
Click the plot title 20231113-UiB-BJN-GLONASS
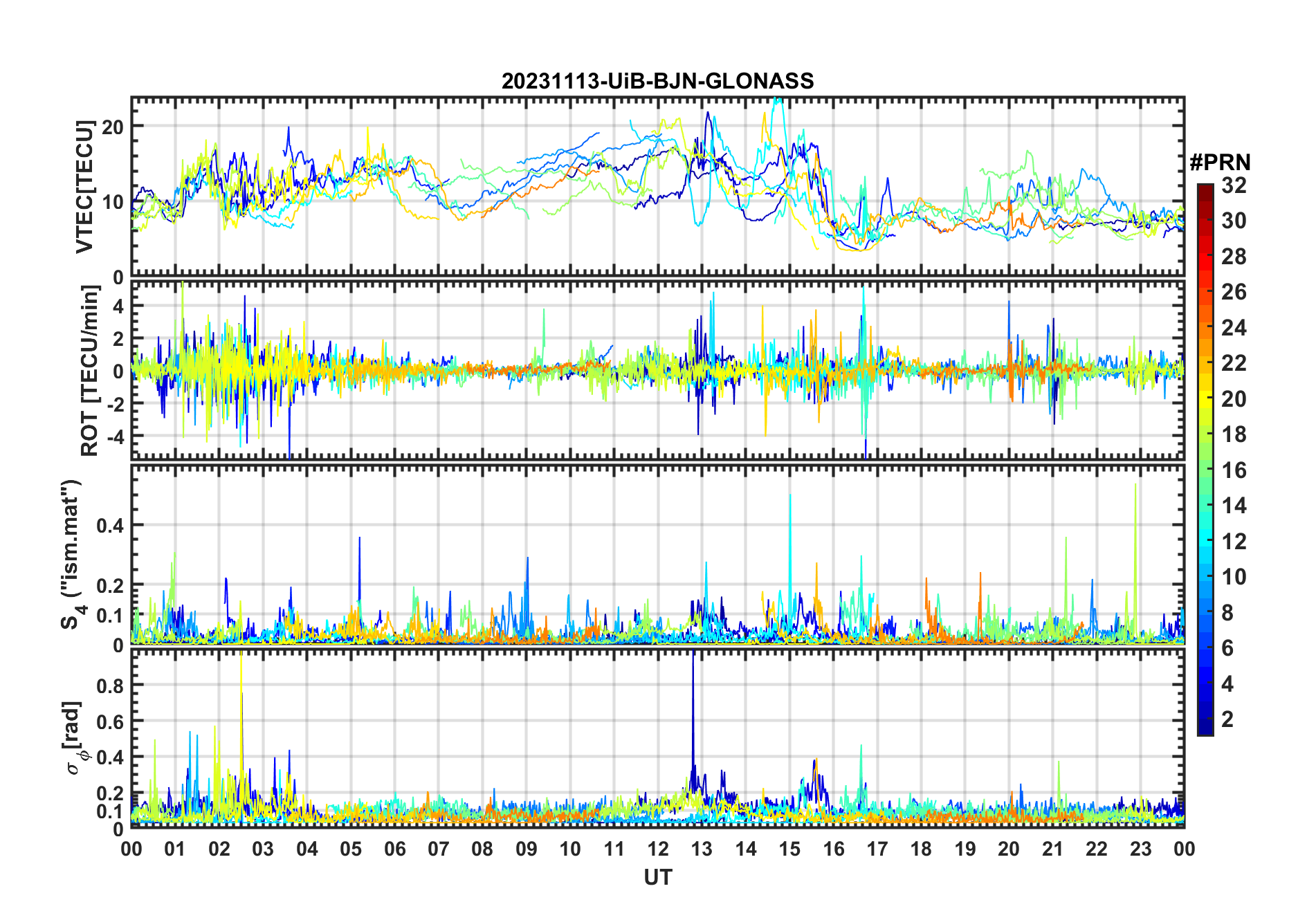click(x=657, y=81)
